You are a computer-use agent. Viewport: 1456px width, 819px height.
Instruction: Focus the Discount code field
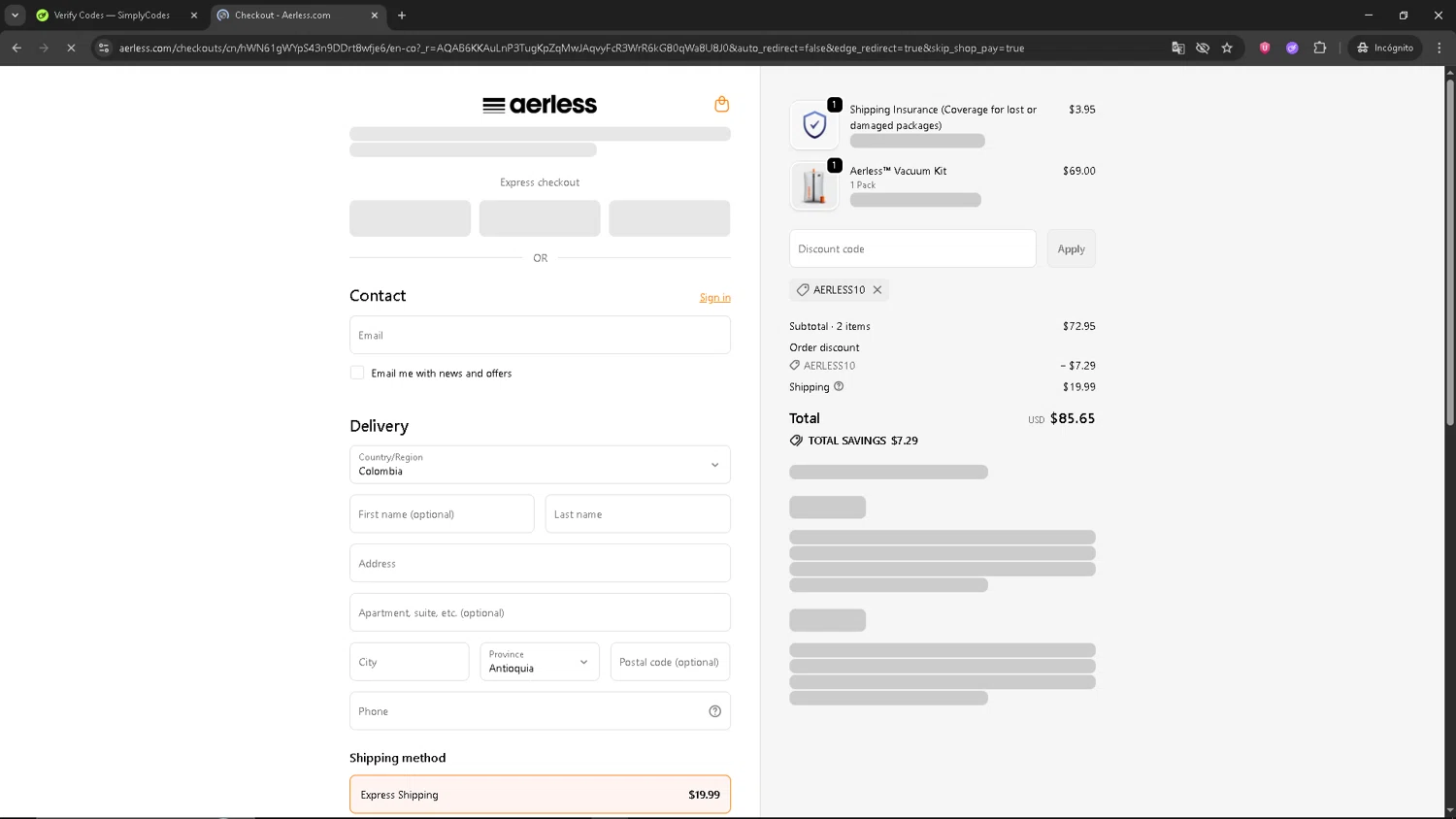coord(912,249)
